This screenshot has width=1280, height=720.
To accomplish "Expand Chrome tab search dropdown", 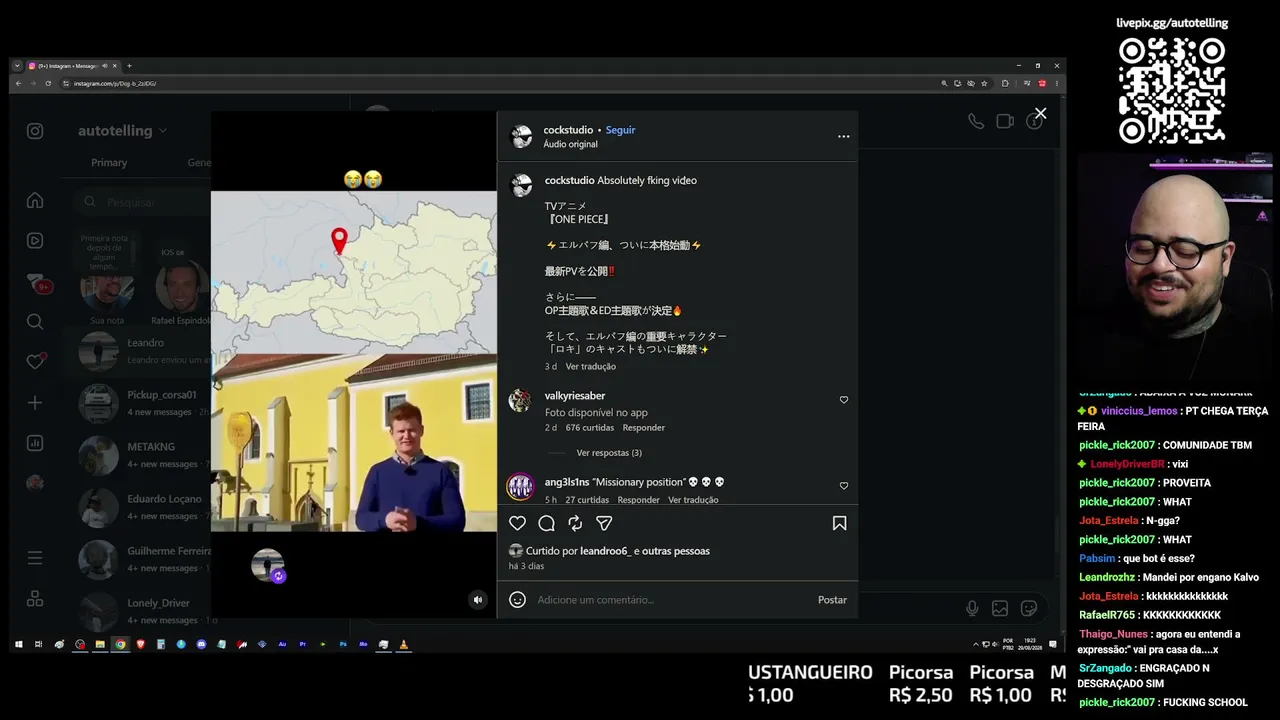I will (17, 66).
